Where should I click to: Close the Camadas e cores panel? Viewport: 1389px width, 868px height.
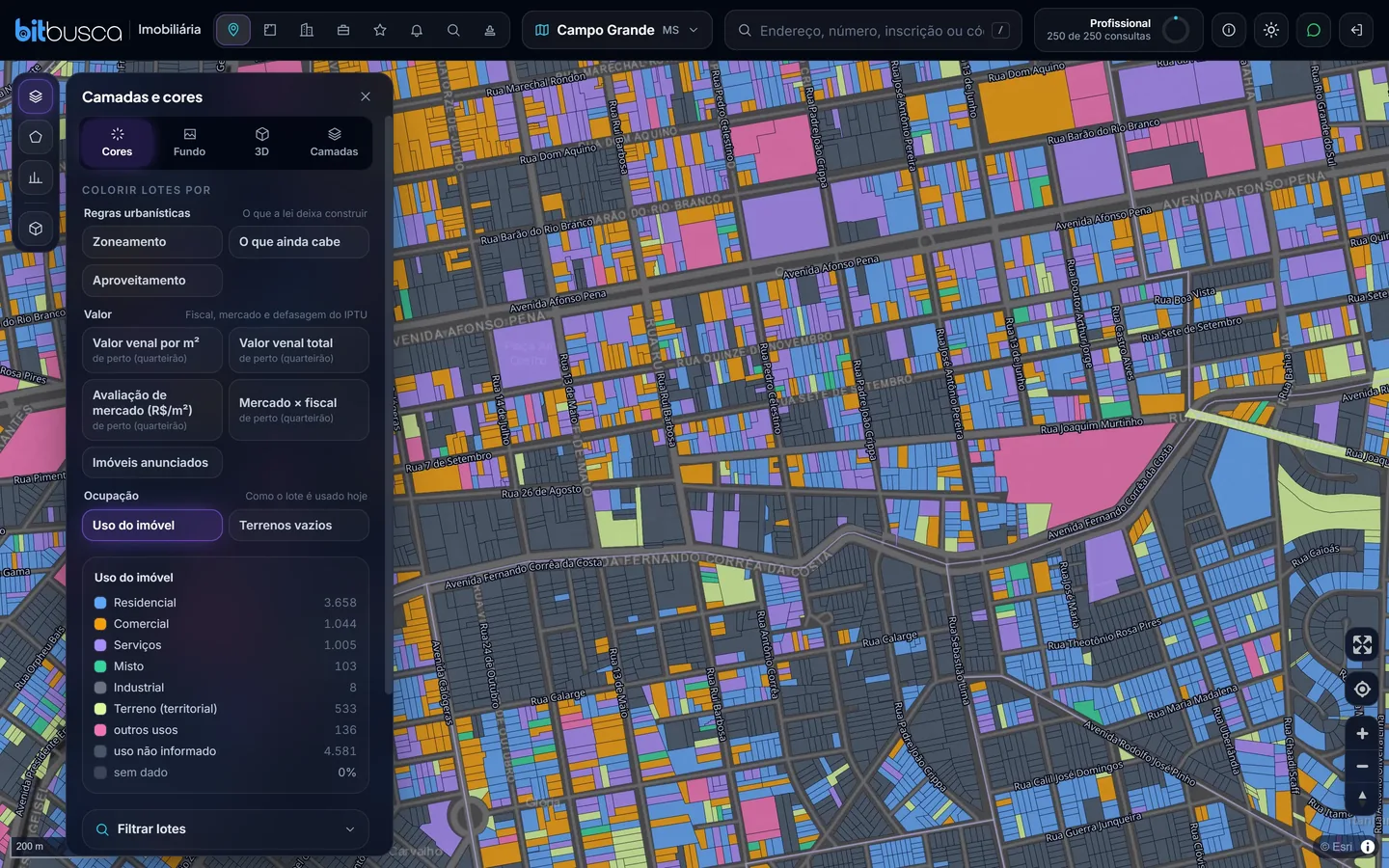point(366,96)
